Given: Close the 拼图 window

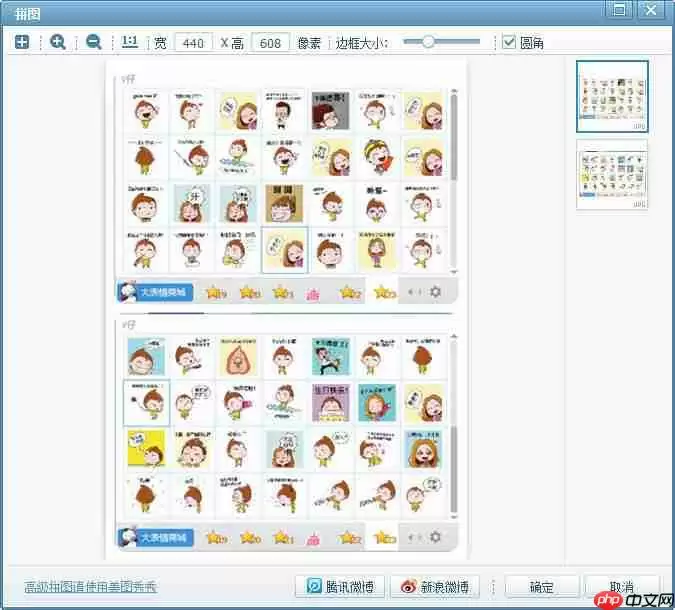Looking at the screenshot, I should [x=650, y=9].
